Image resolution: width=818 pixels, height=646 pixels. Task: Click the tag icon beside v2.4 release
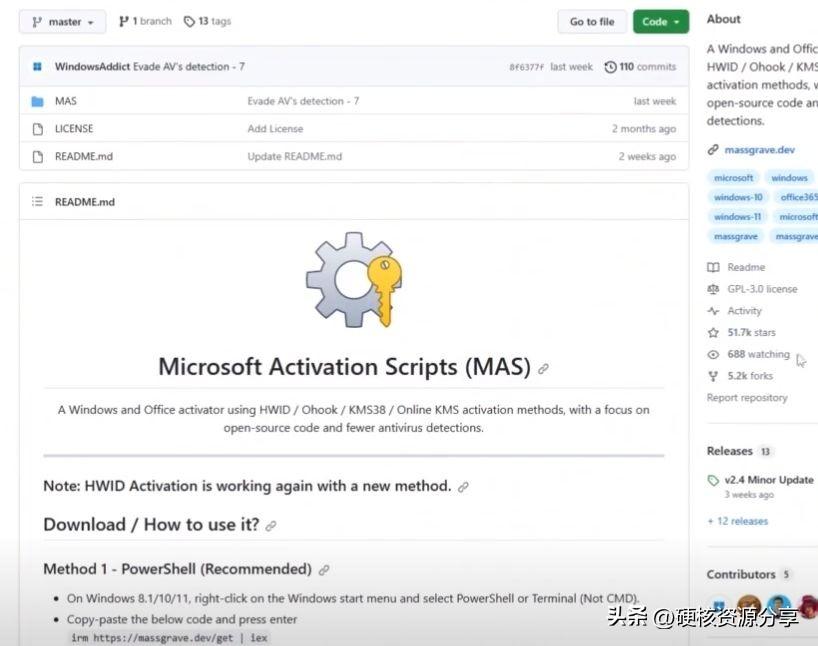[x=713, y=481]
